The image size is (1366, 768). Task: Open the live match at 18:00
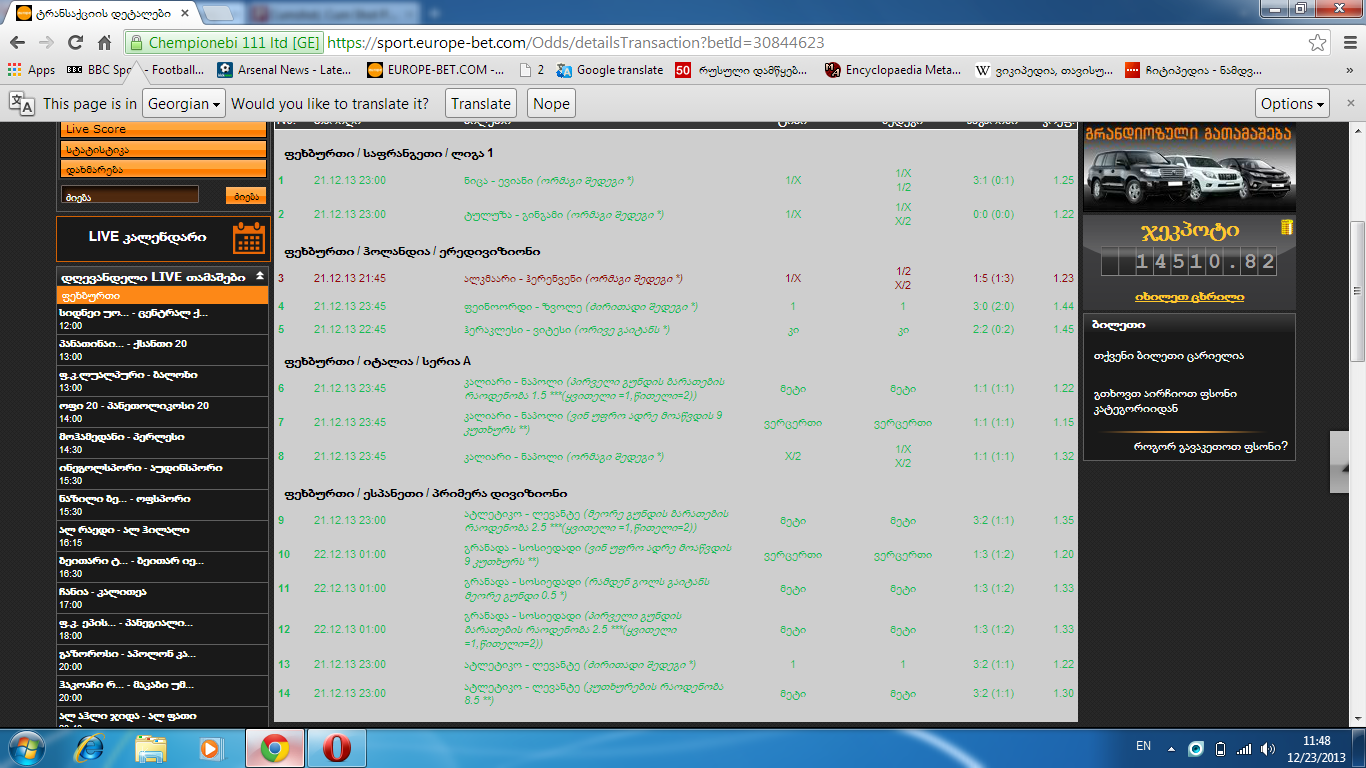(x=163, y=629)
